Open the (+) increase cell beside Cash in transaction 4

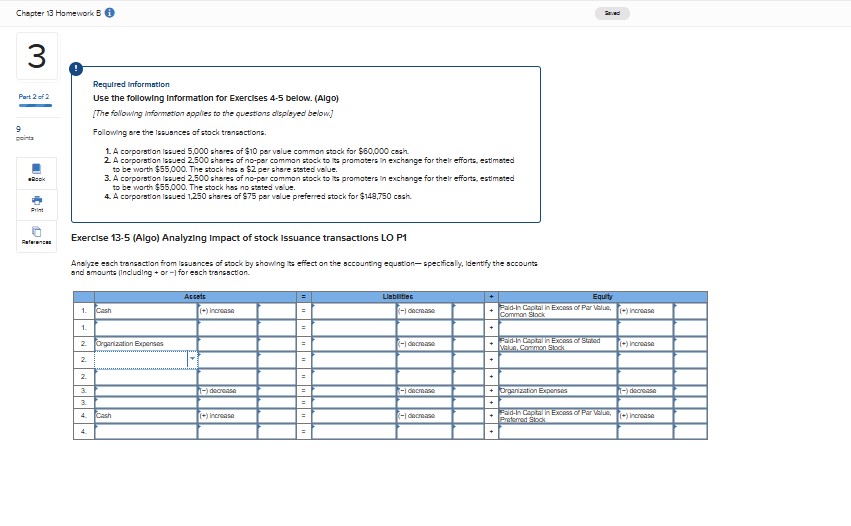point(227,416)
